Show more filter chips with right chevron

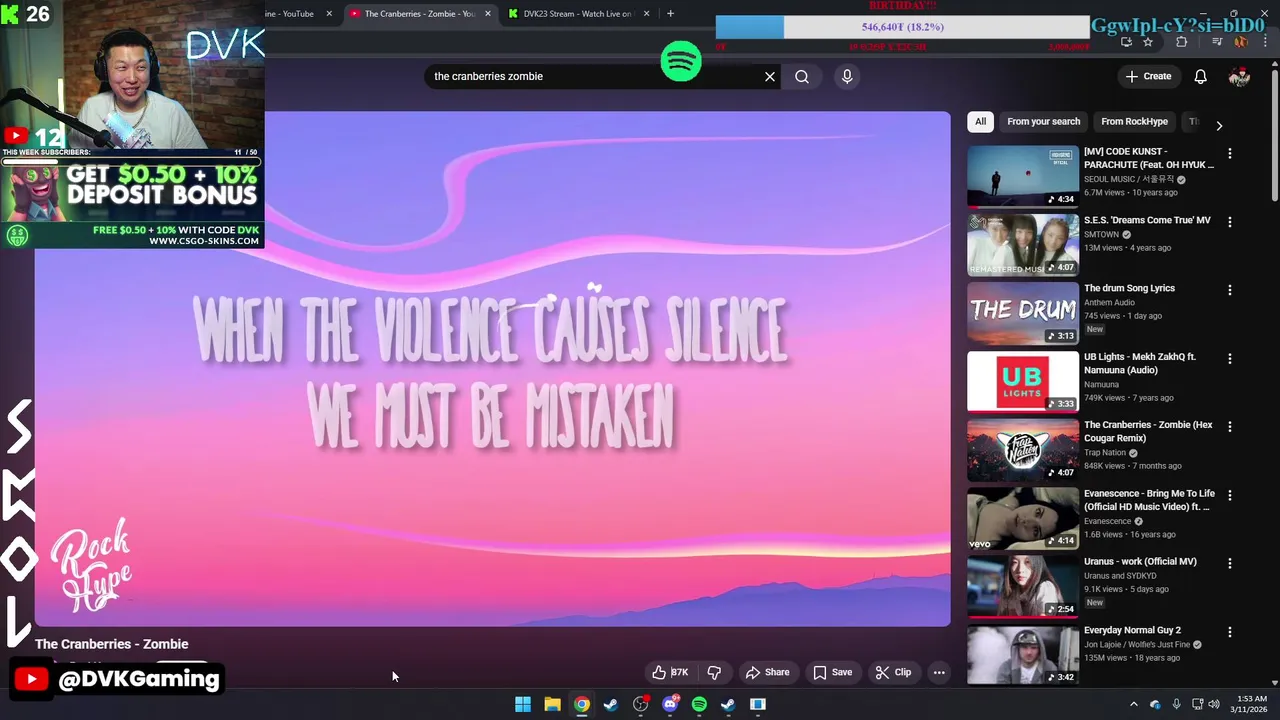click(x=1219, y=125)
